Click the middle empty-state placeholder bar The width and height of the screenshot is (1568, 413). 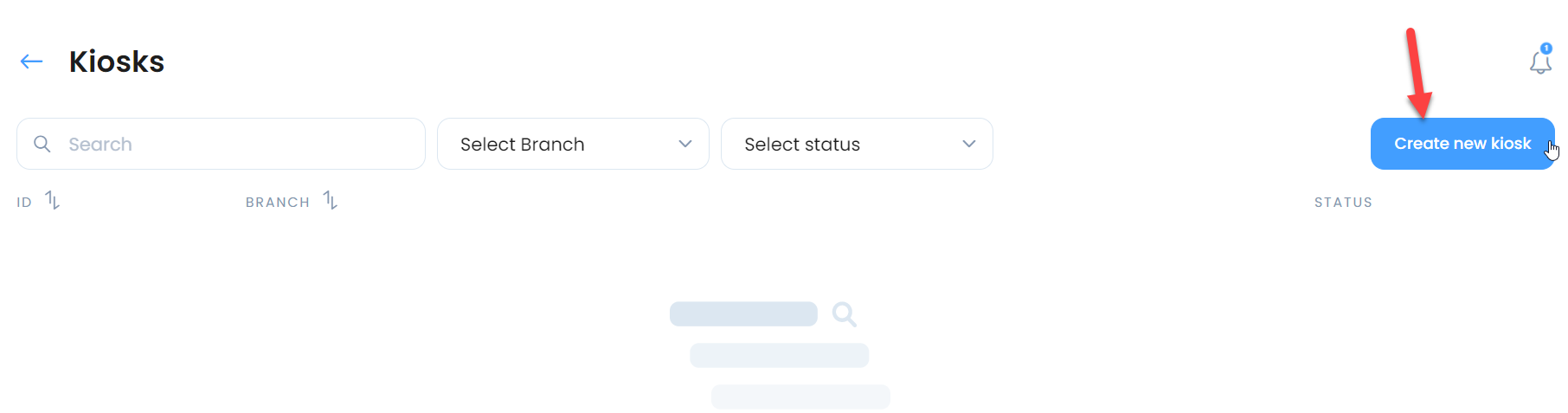pyautogui.click(x=779, y=355)
